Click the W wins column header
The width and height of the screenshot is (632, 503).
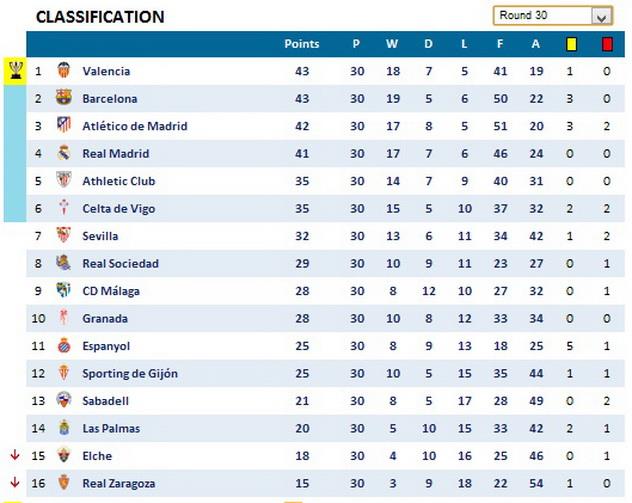[392, 44]
